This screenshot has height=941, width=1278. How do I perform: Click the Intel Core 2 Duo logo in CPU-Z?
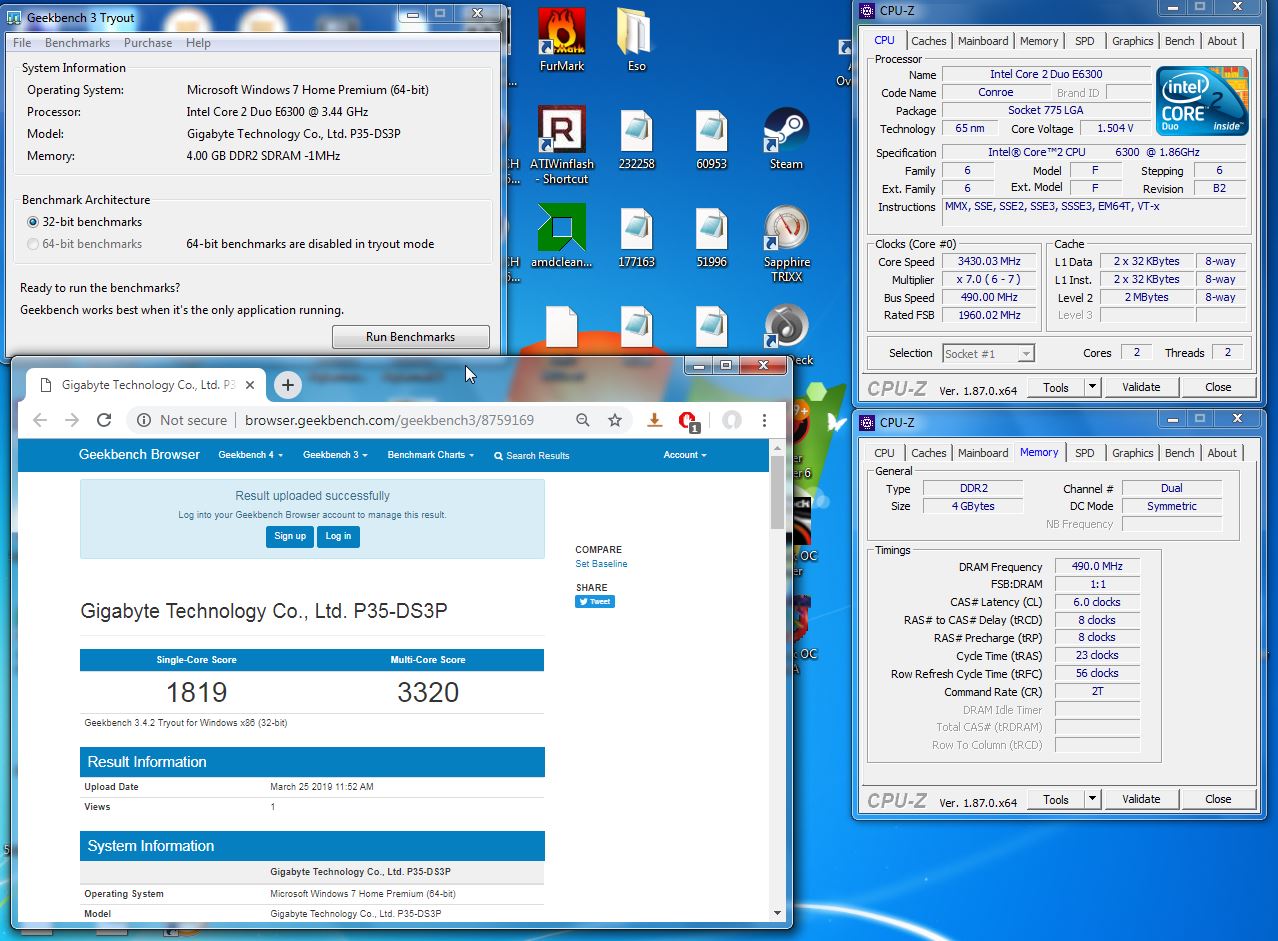(x=1202, y=101)
